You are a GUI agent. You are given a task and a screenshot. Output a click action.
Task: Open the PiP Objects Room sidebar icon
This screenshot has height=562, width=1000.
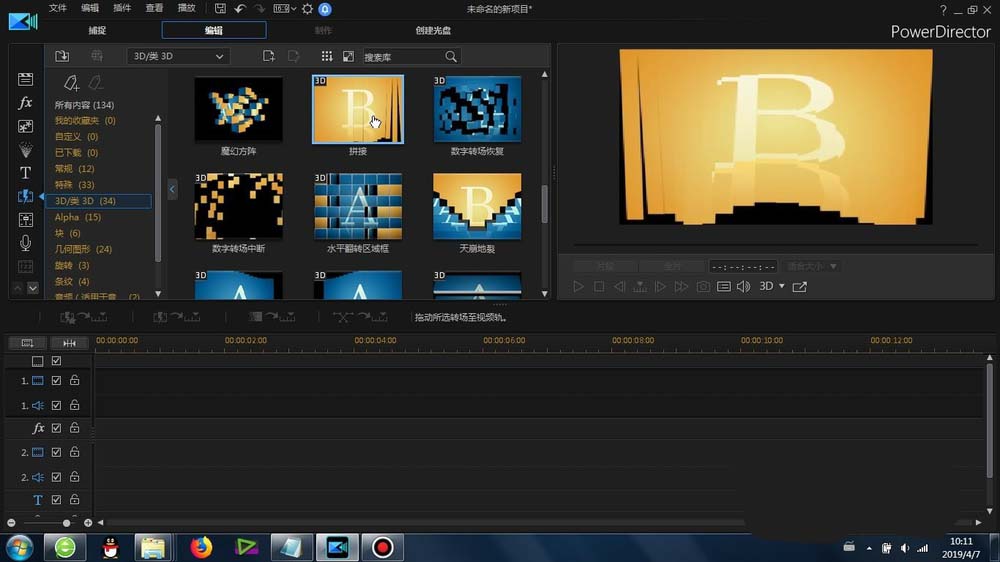tap(25, 126)
